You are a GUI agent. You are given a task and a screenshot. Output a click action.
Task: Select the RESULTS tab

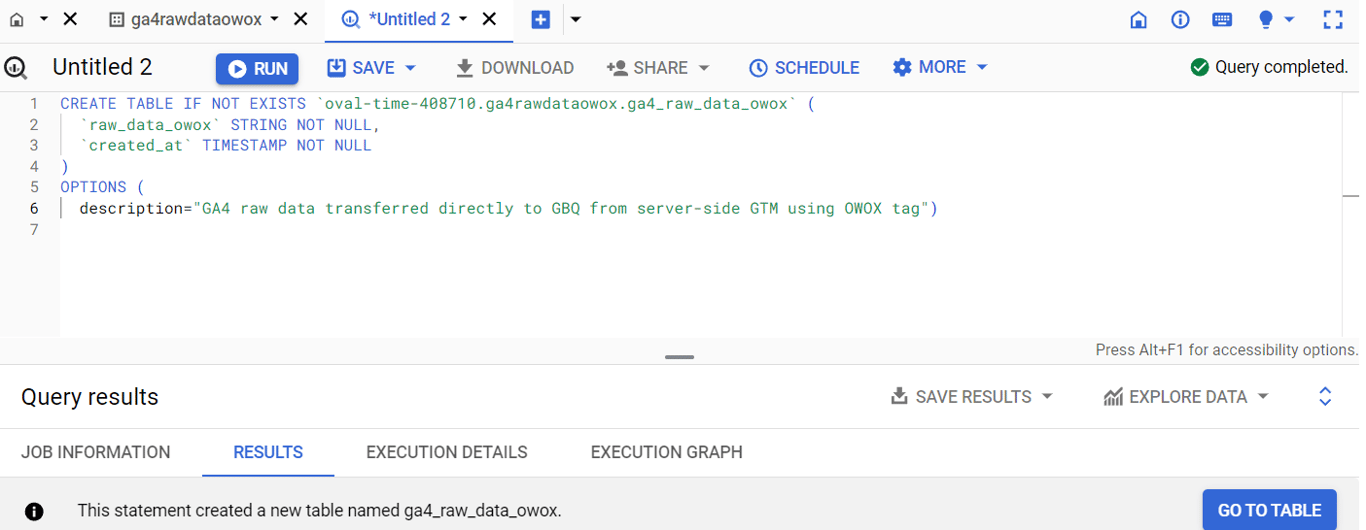[x=268, y=452]
